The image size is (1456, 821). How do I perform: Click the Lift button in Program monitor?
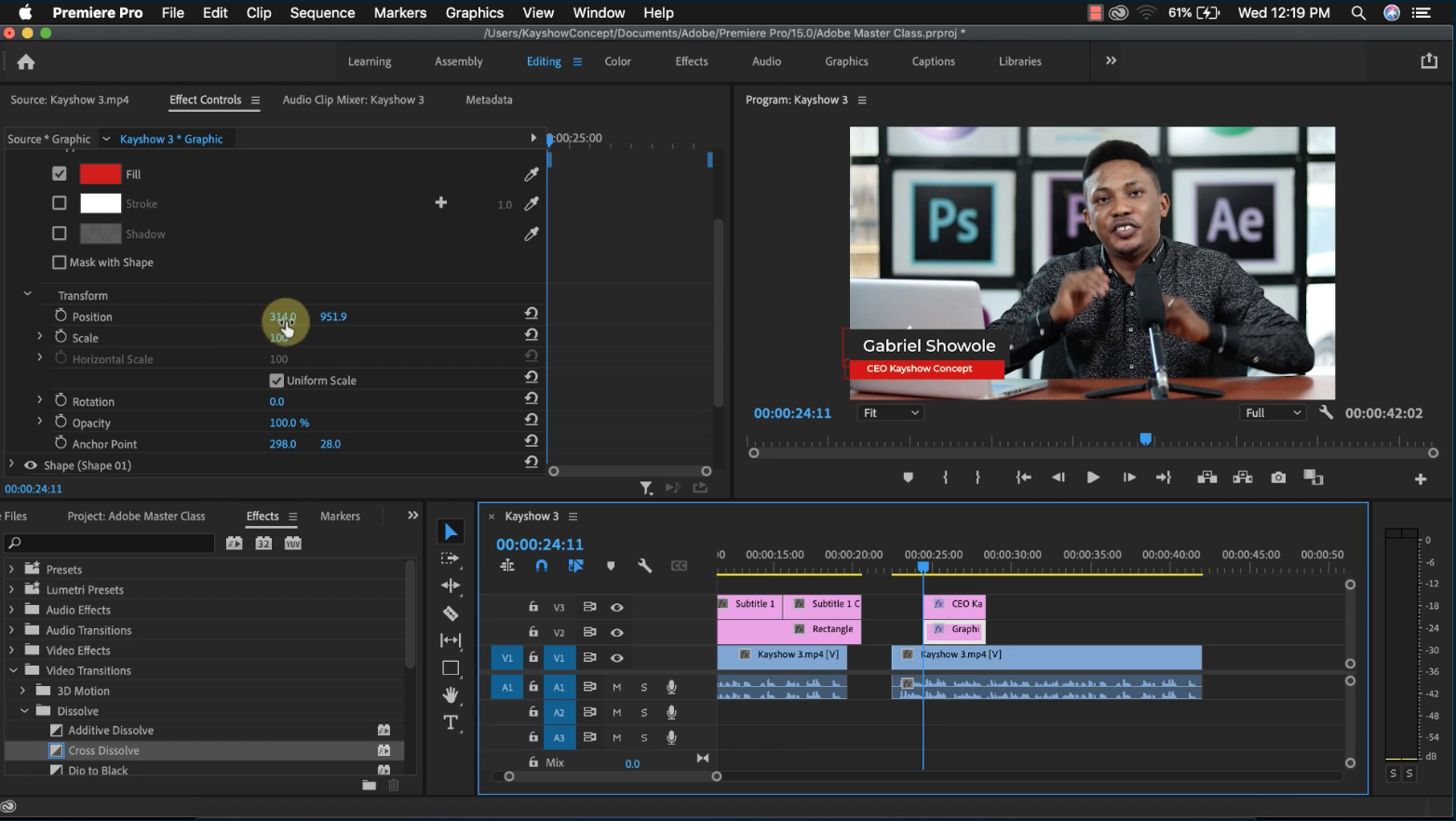click(x=1207, y=478)
